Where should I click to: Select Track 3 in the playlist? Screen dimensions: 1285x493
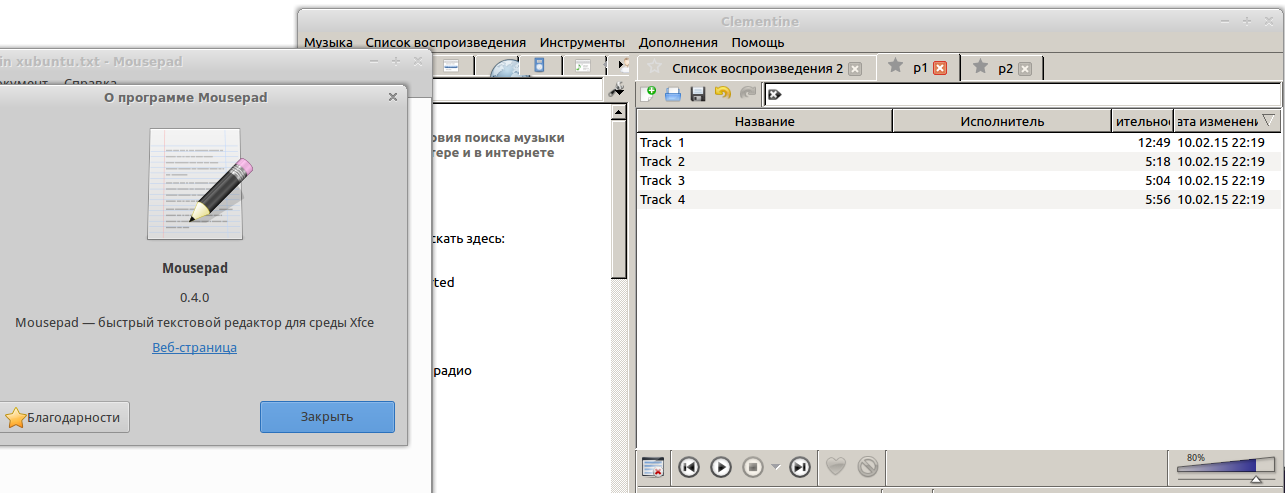pos(663,181)
